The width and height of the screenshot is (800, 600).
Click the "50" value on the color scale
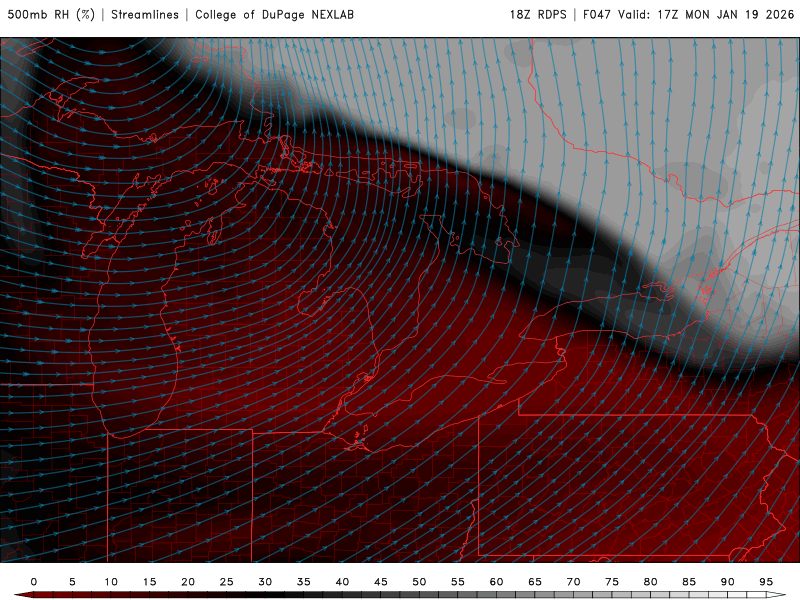(419, 582)
